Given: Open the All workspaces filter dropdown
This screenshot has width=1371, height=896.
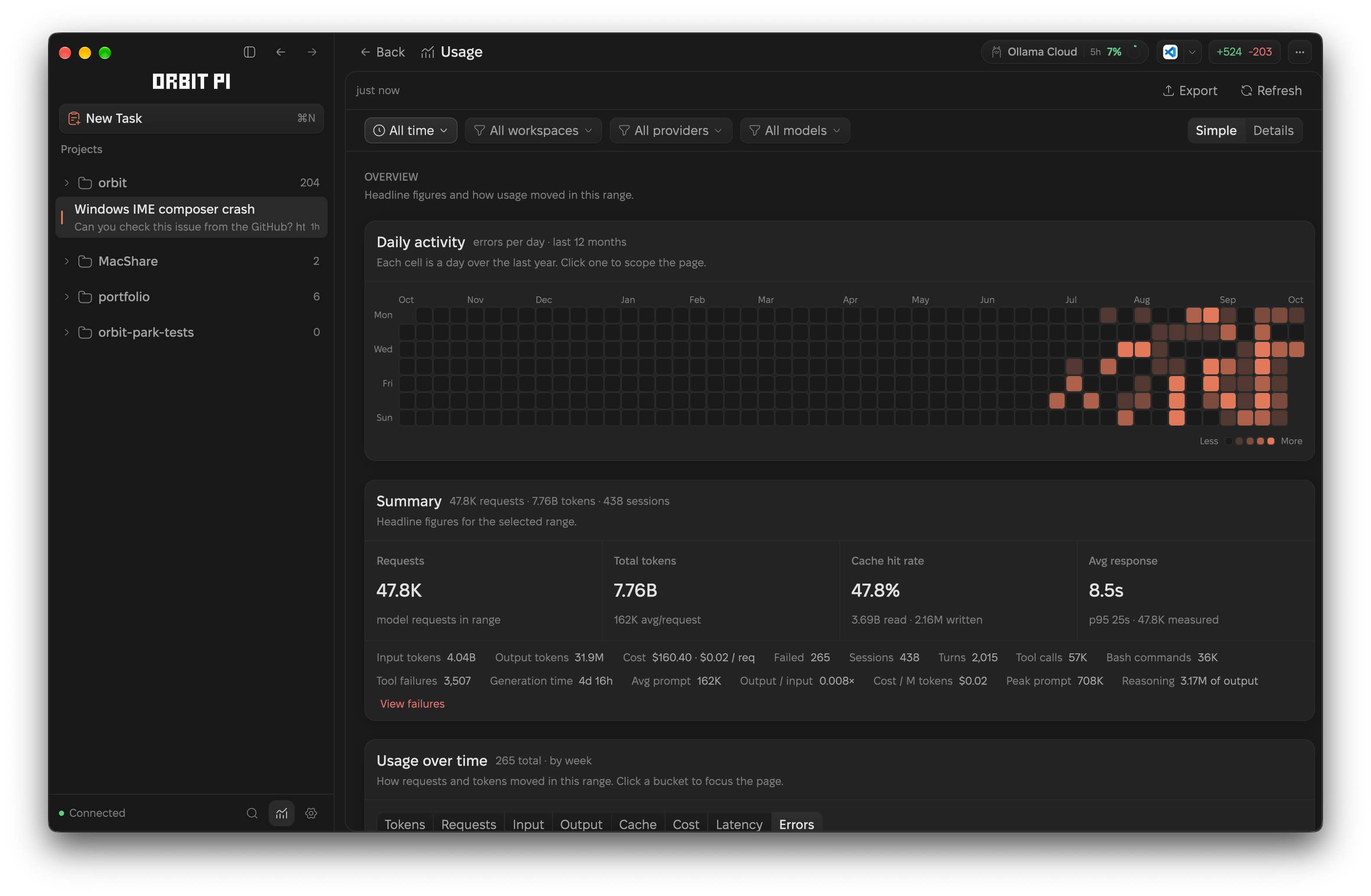Looking at the screenshot, I should tap(533, 131).
